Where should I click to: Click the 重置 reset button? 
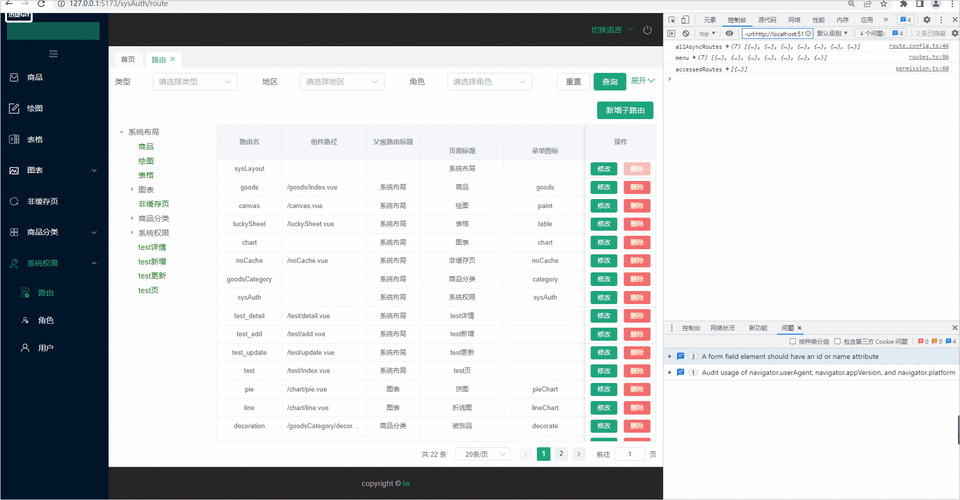click(574, 81)
